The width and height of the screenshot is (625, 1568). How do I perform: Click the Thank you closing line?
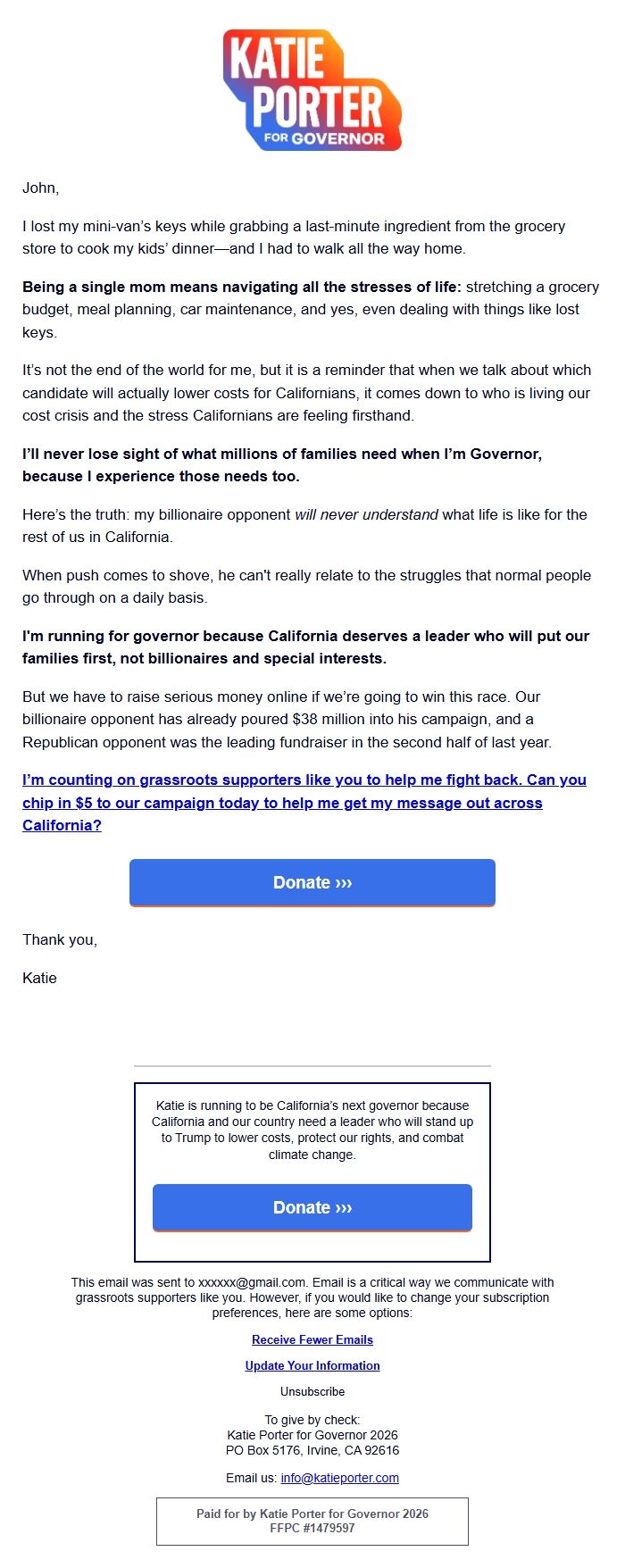pos(59,939)
